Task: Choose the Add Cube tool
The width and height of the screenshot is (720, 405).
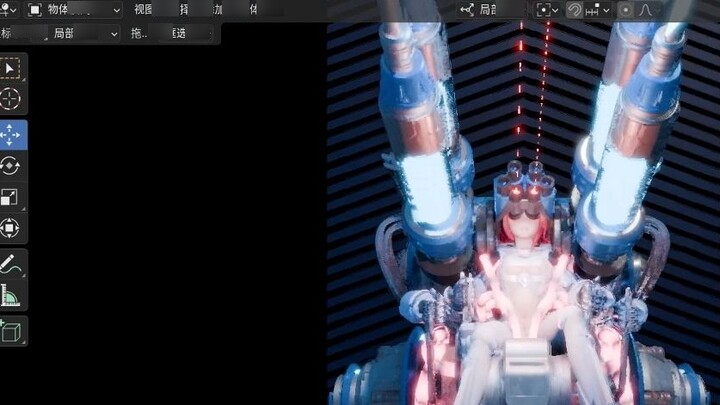Action: 11,332
